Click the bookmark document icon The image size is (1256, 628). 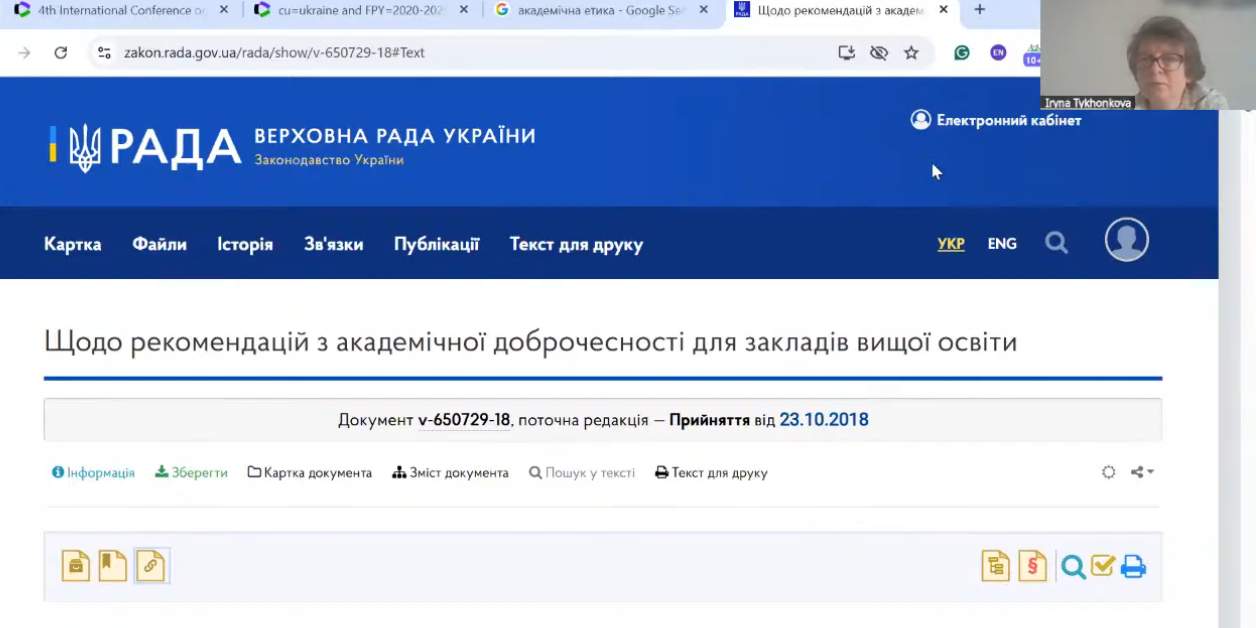coord(112,566)
